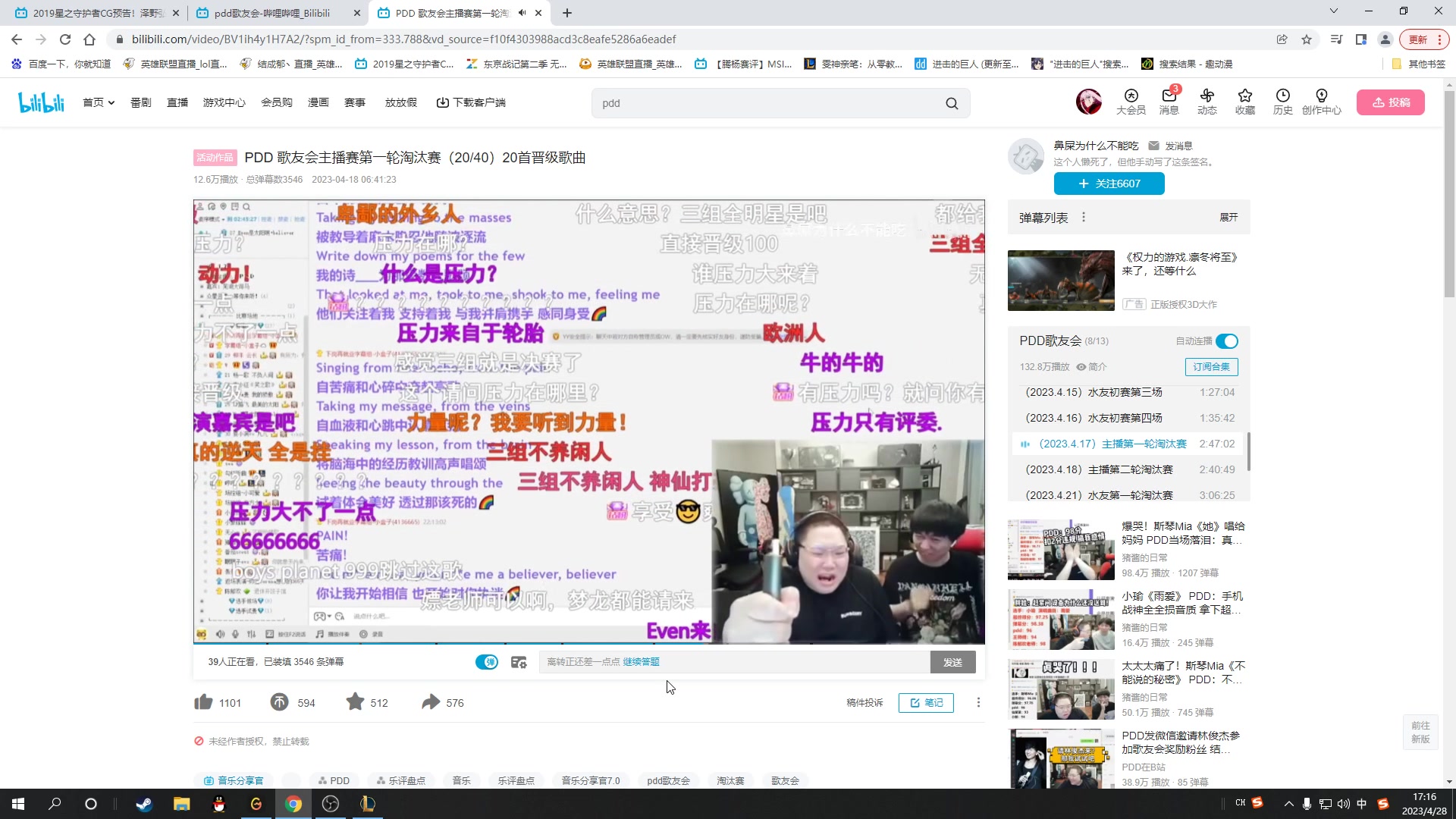Open the three-dot menu beside 弹幕列表
The height and width of the screenshot is (819, 1456).
click(x=1084, y=217)
